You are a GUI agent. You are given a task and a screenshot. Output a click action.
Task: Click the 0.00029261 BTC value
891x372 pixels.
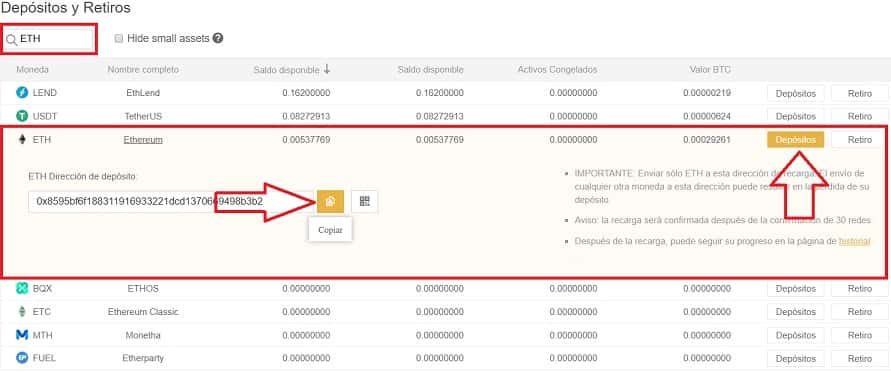[707, 140]
